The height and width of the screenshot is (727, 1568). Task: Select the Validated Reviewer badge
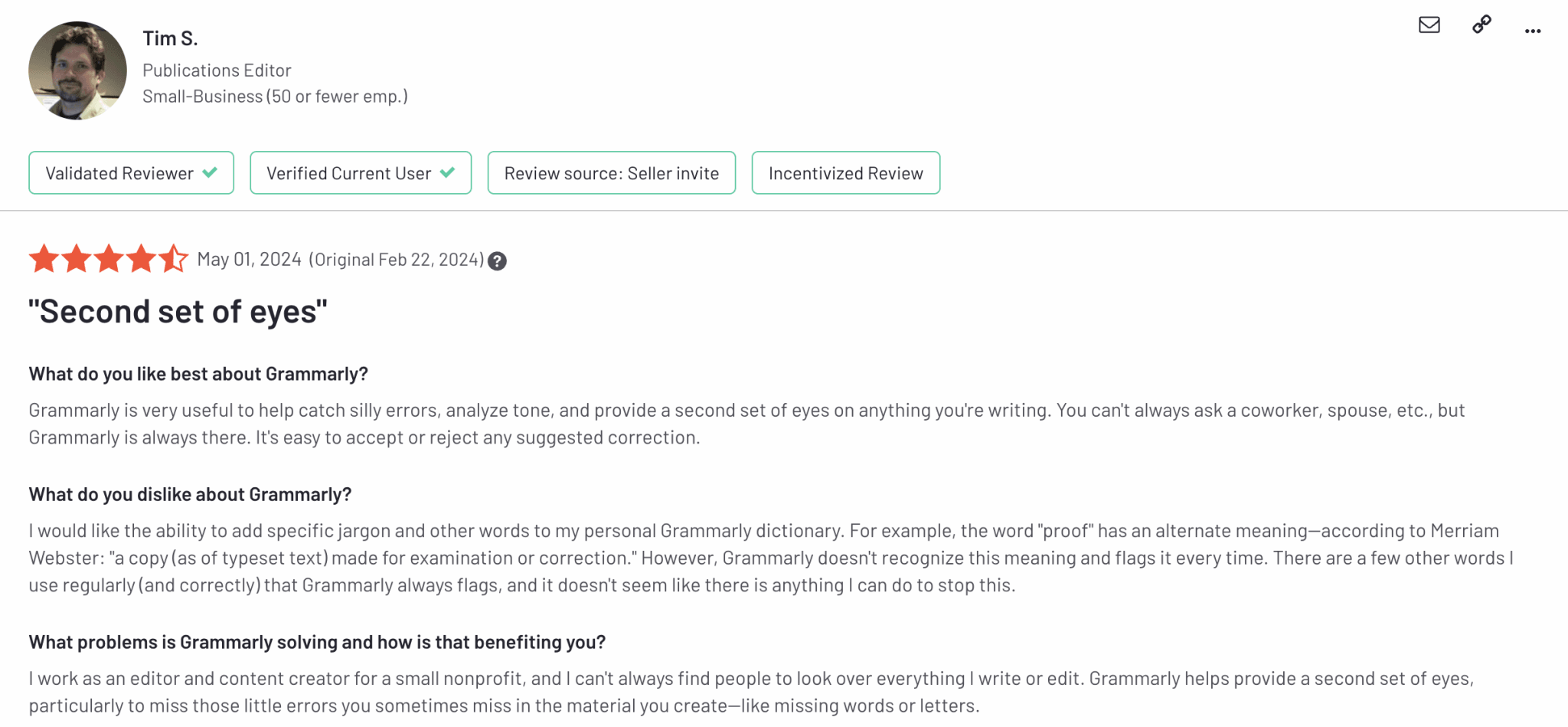(131, 173)
